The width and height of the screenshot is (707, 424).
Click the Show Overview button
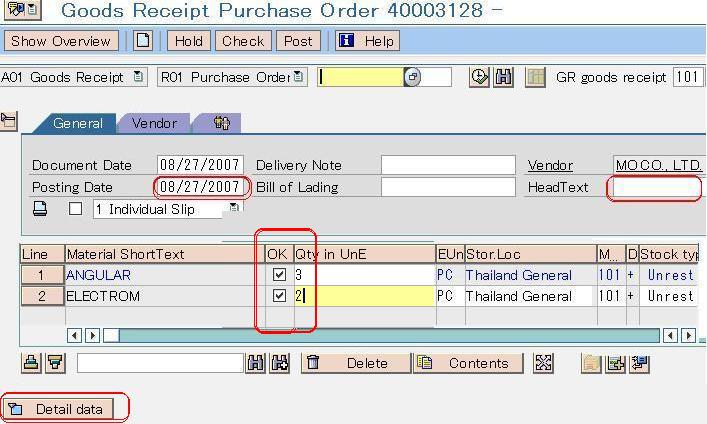coord(61,41)
